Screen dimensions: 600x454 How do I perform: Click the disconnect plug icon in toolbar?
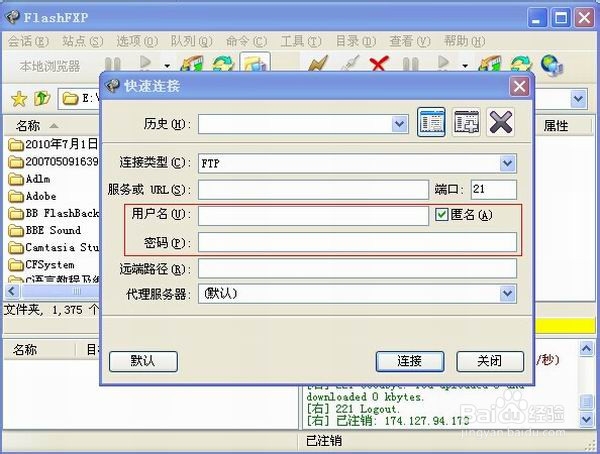350,64
